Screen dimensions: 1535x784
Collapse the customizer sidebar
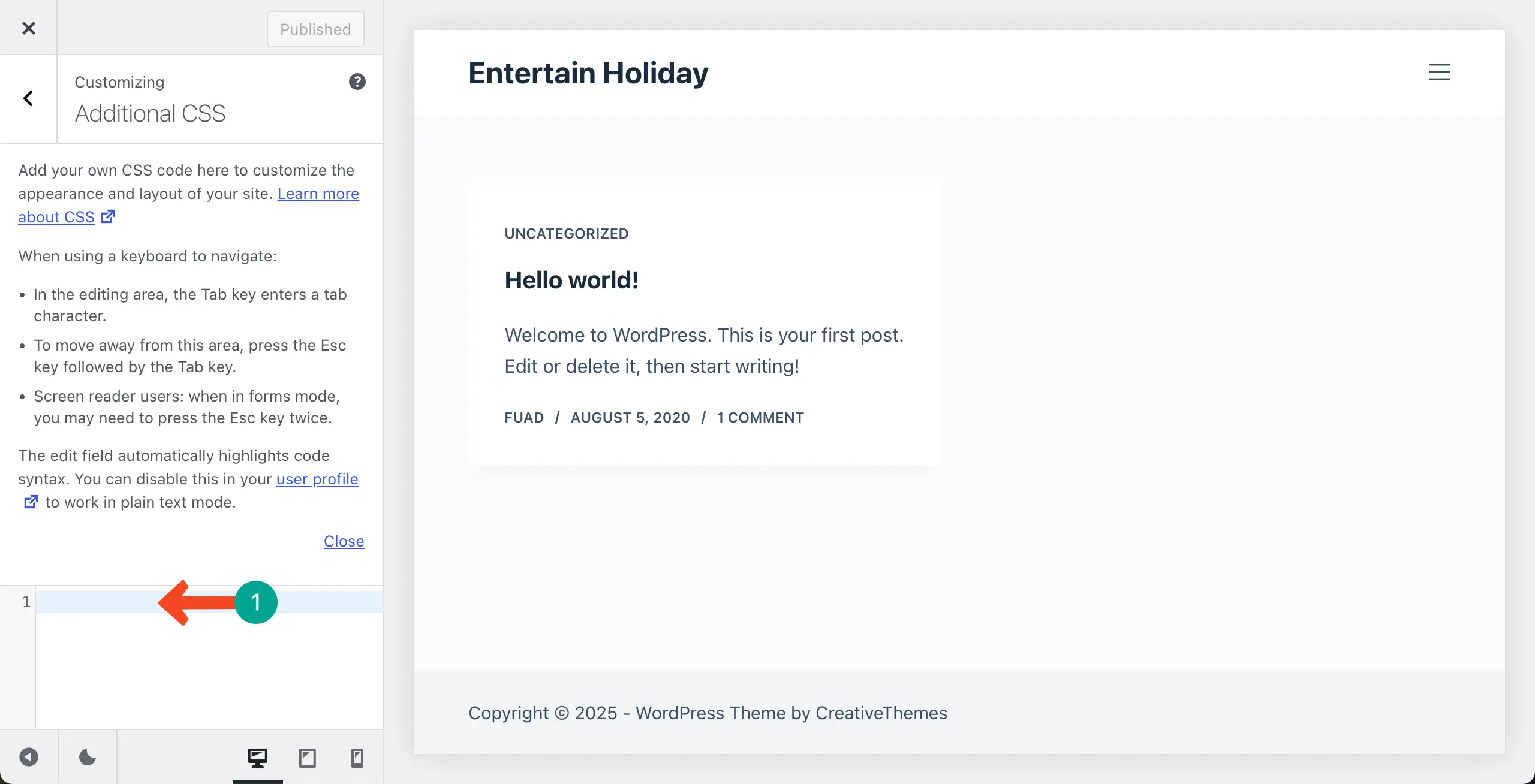click(29, 757)
